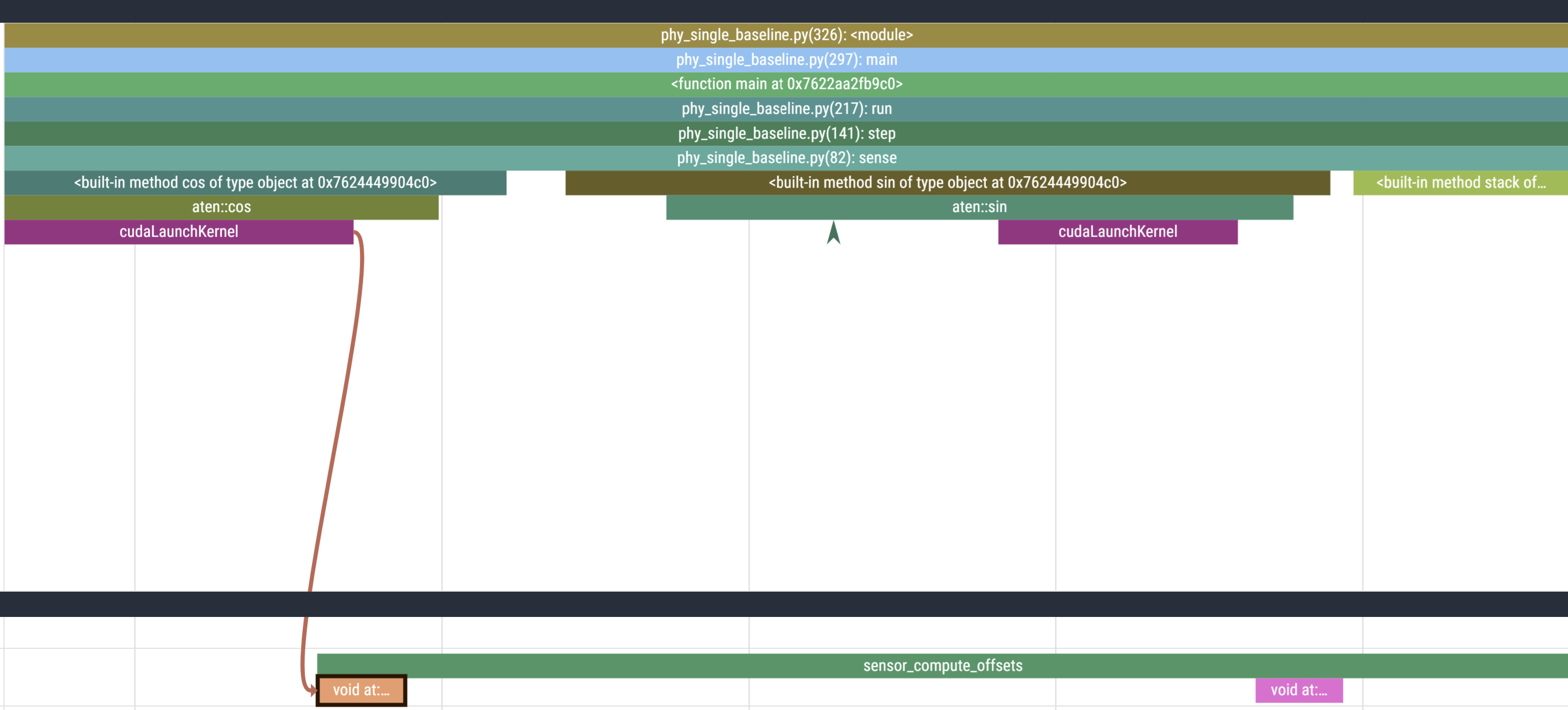The width and height of the screenshot is (1568, 710).
Task: Select the sensor_compute_offsets GPU slice
Action: tap(942, 665)
